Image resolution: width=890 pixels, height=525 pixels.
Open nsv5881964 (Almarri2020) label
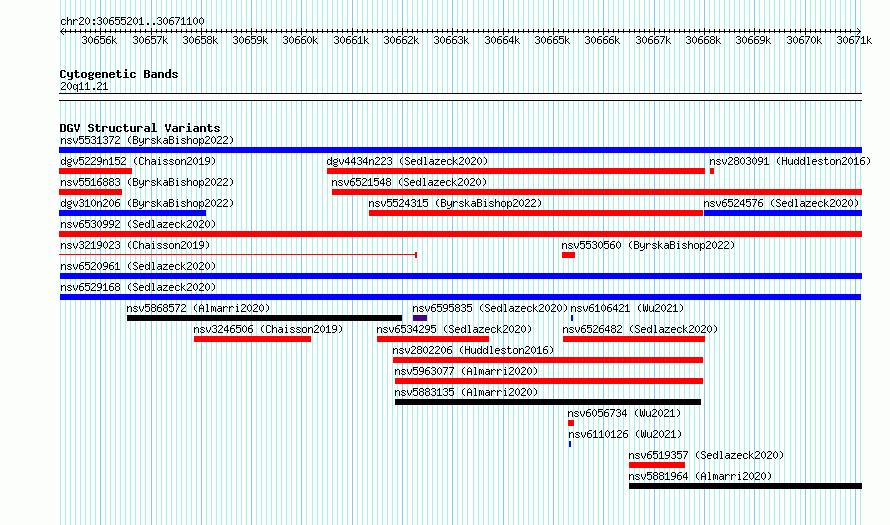click(700, 476)
